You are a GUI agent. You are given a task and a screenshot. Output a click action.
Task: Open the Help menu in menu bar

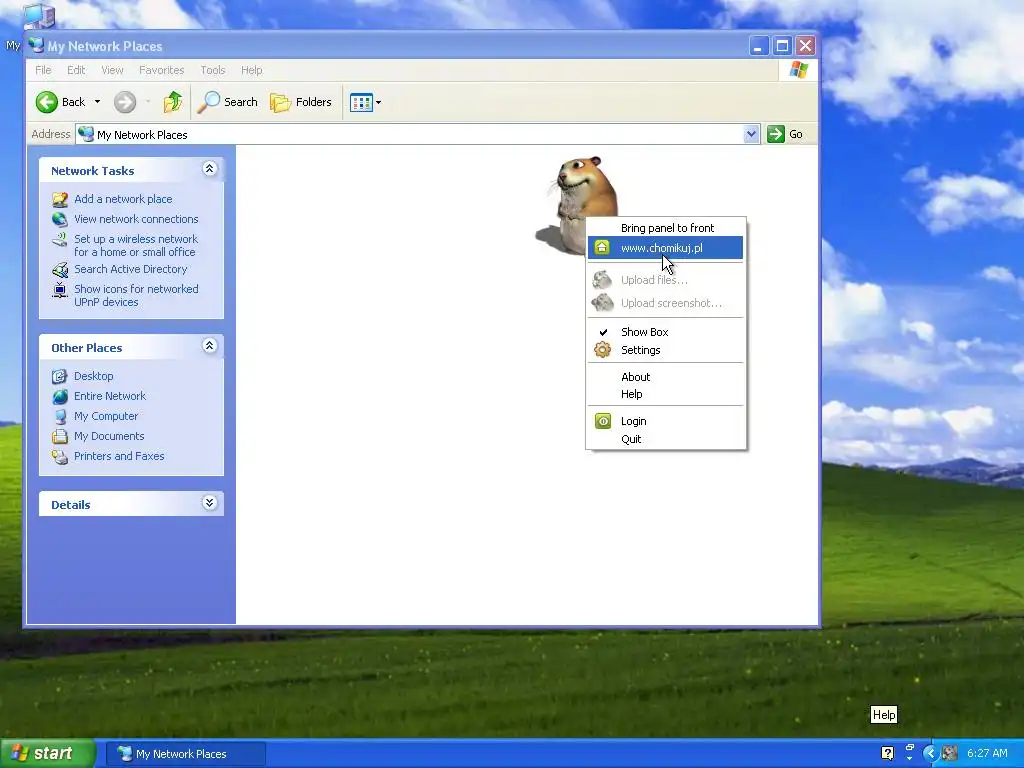pyautogui.click(x=251, y=70)
